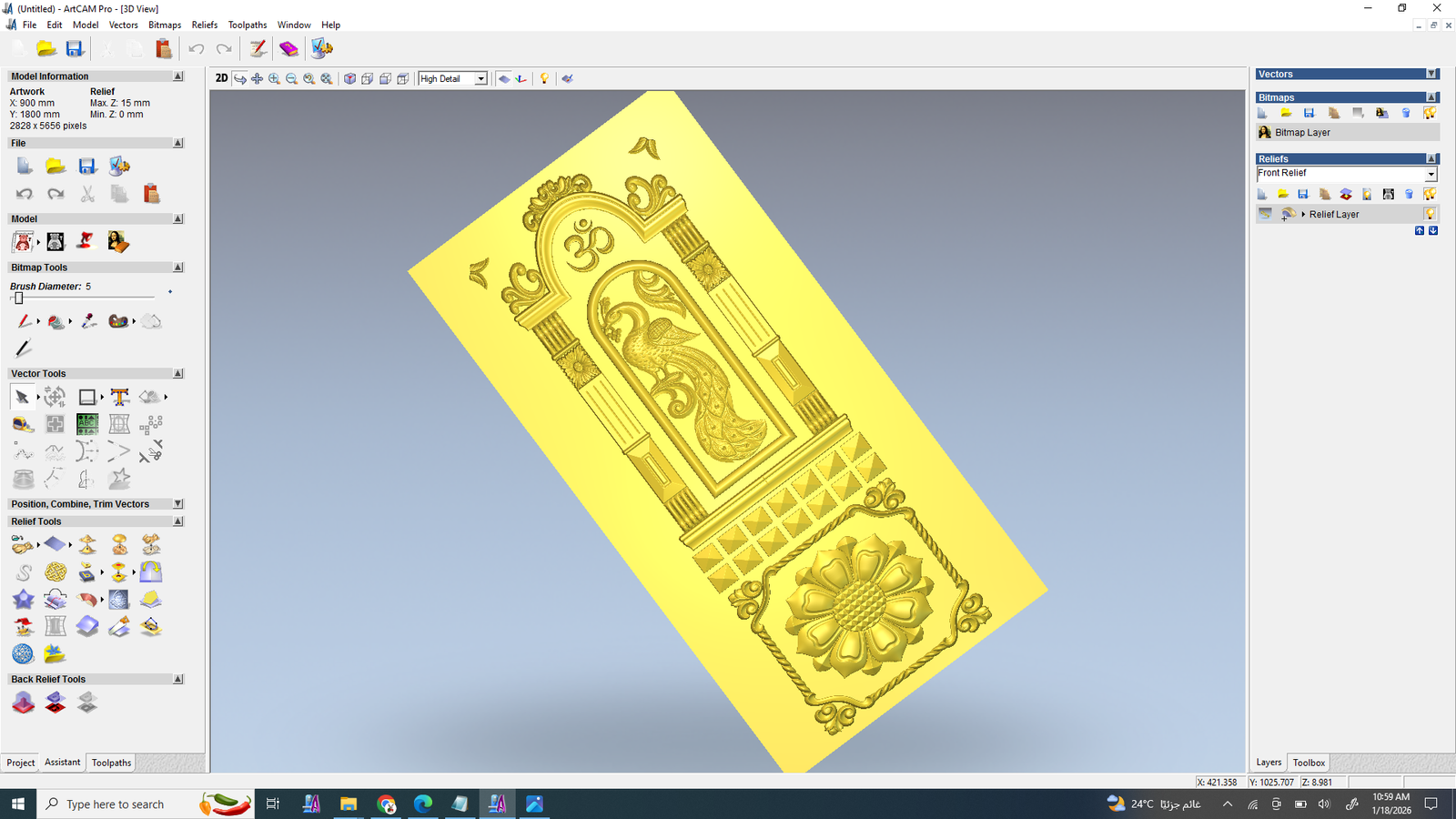The height and width of the screenshot is (819, 1456).
Task: Open the High Detail dropdown
Action: pyautogui.click(x=480, y=79)
